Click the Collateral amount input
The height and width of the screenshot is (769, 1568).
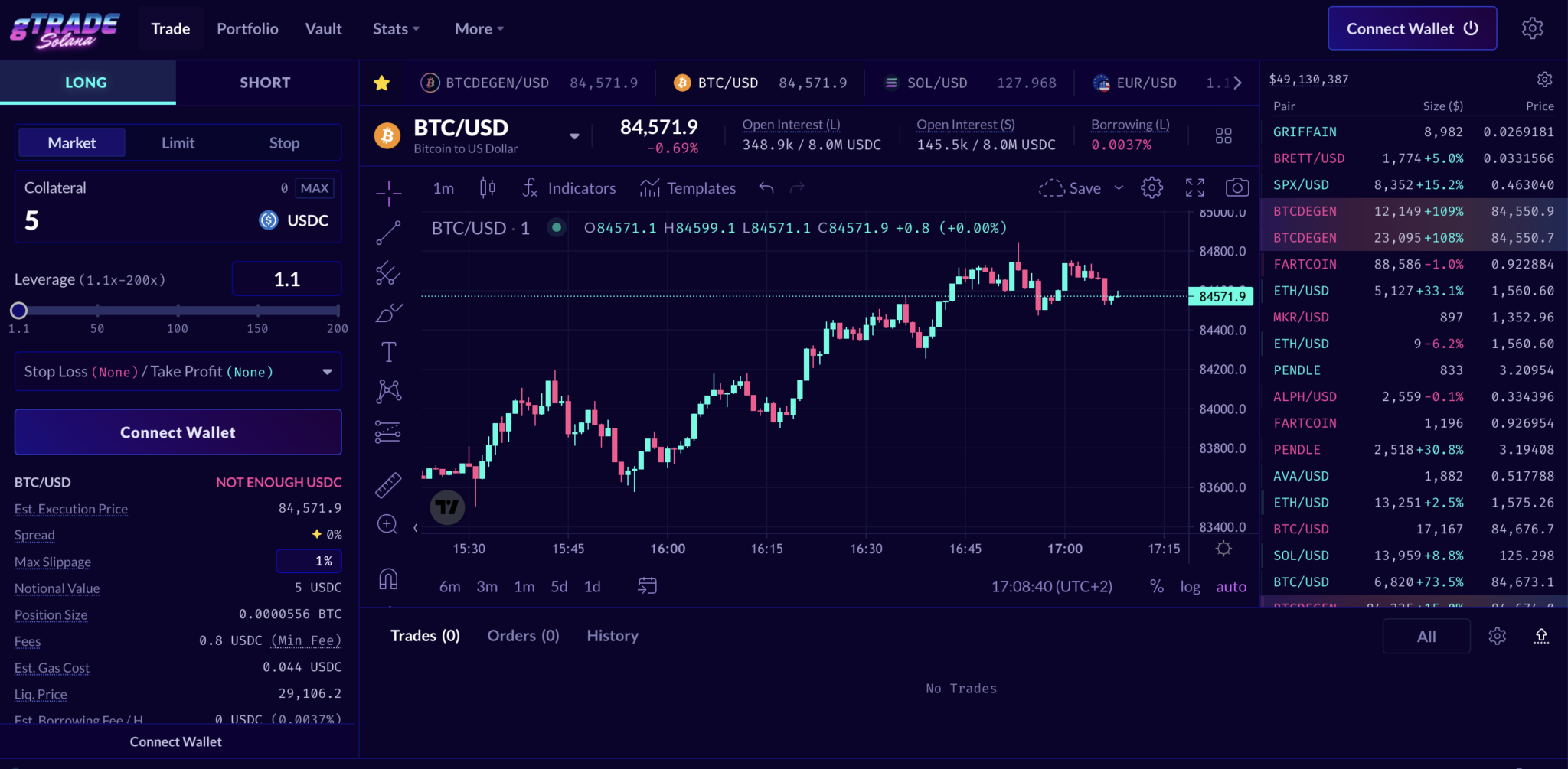click(138, 221)
